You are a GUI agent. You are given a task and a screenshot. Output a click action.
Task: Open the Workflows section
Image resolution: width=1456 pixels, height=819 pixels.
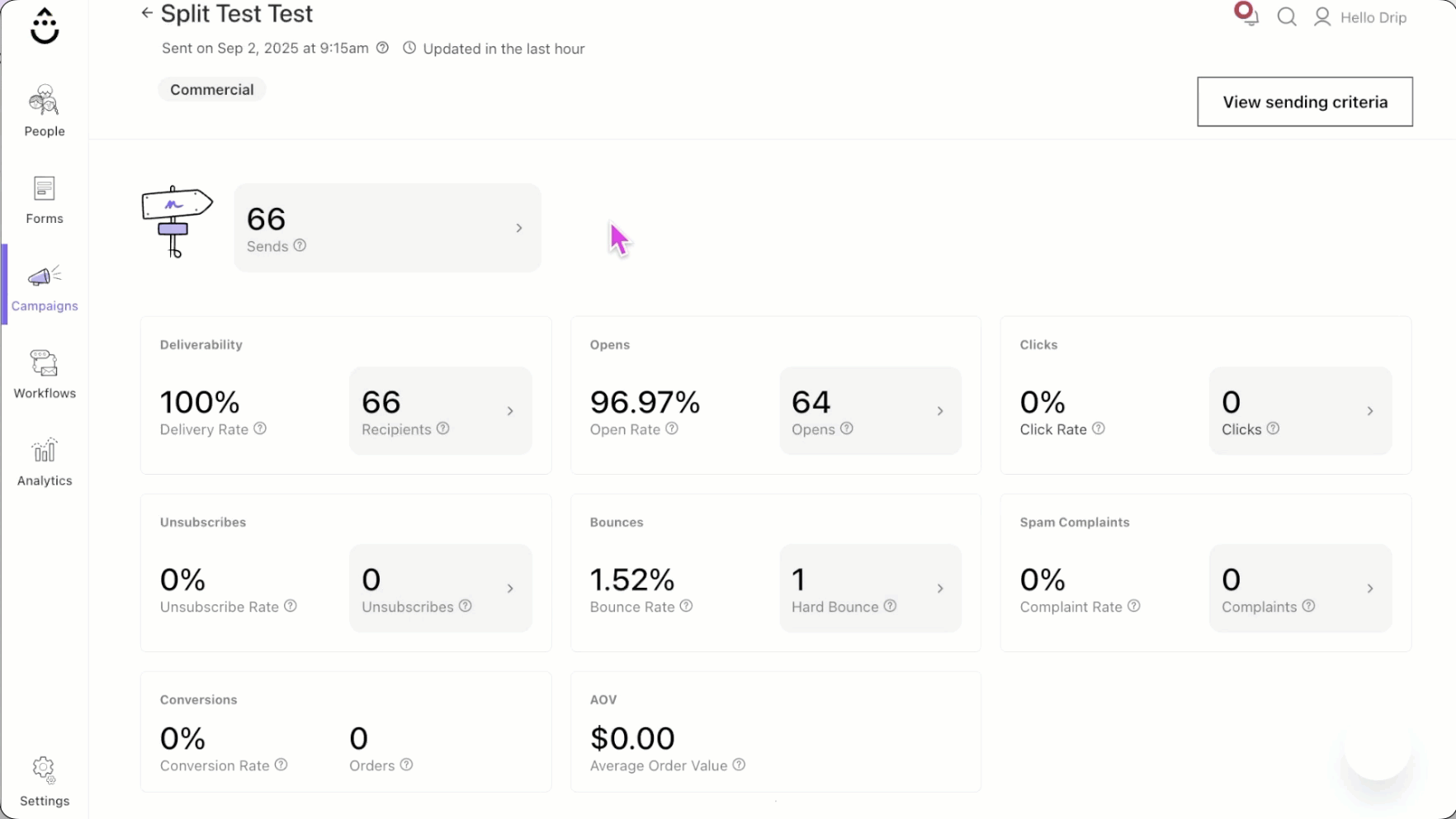pos(45,375)
